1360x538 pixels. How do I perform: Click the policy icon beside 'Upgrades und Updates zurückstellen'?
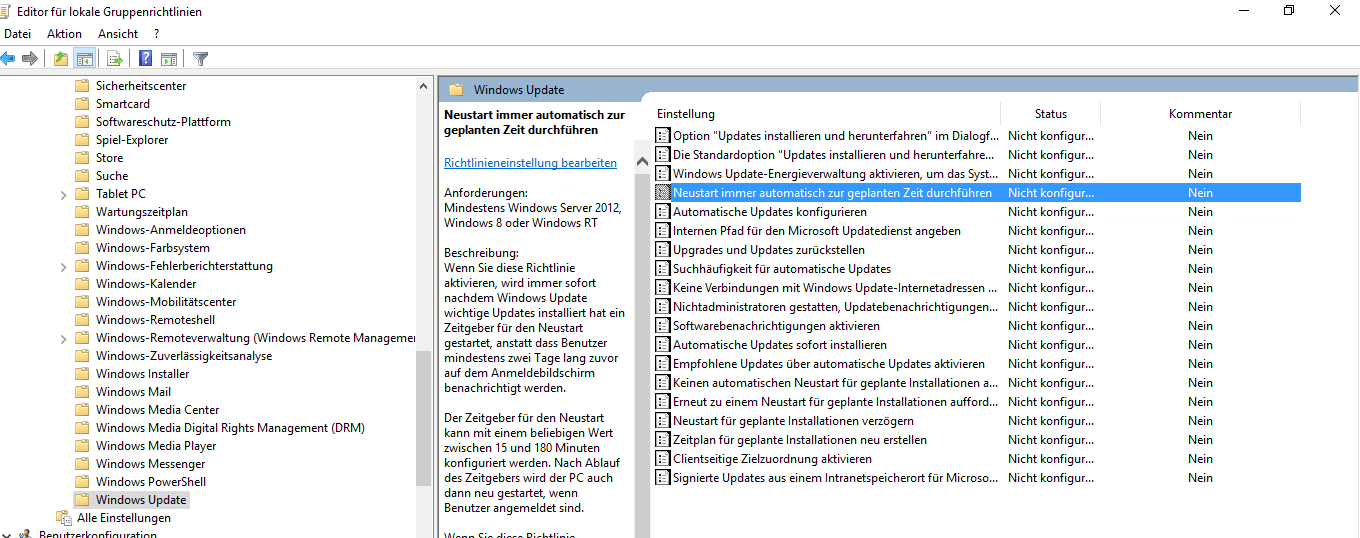662,250
